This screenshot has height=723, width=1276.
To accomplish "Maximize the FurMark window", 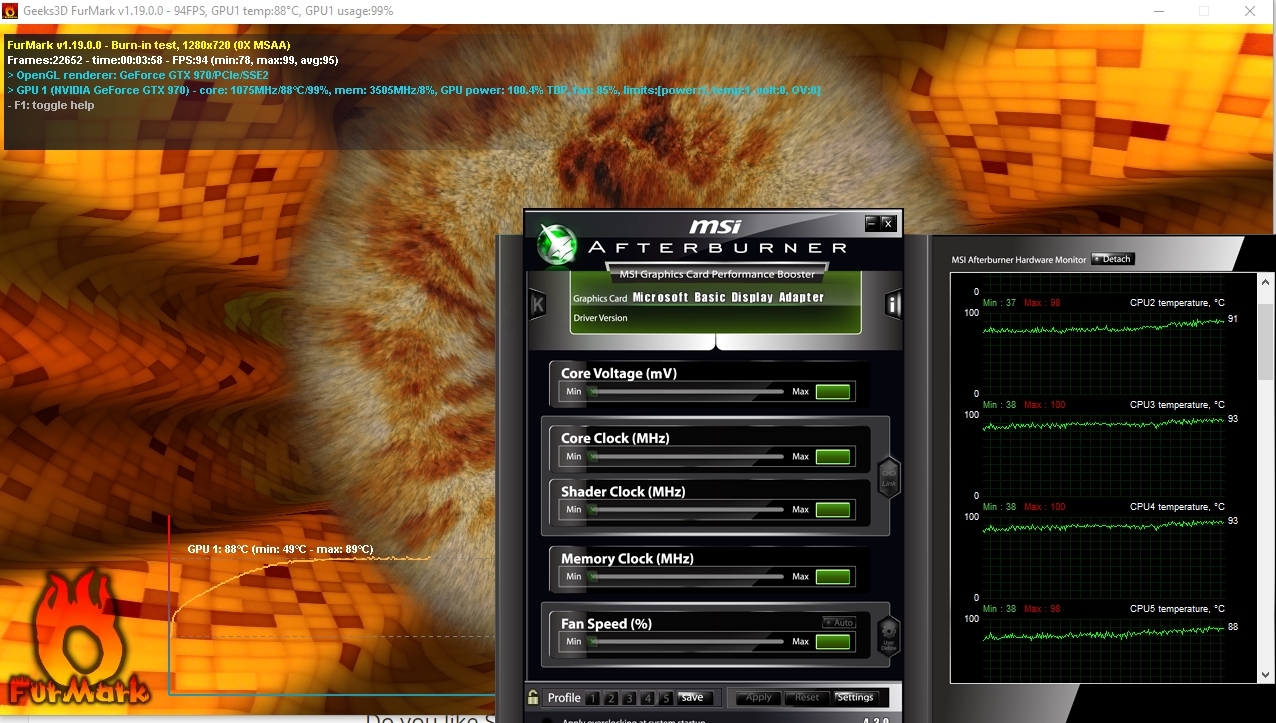I will 1204,11.
